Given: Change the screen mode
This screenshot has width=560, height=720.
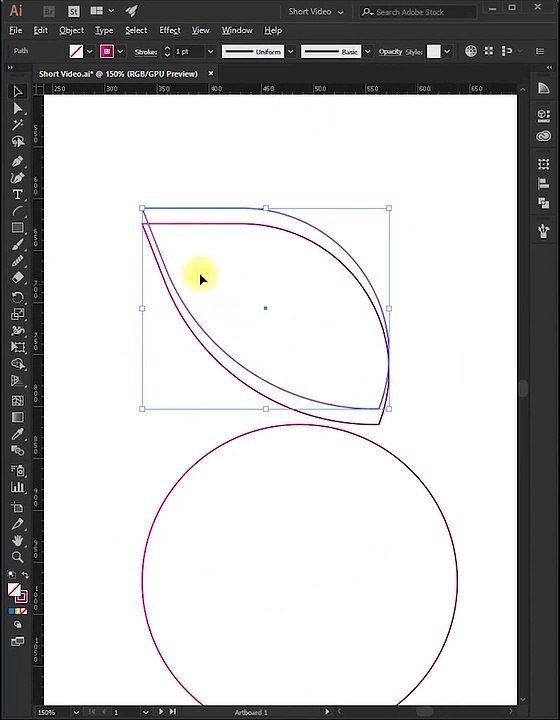Looking at the screenshot, I should coord(17,641).
